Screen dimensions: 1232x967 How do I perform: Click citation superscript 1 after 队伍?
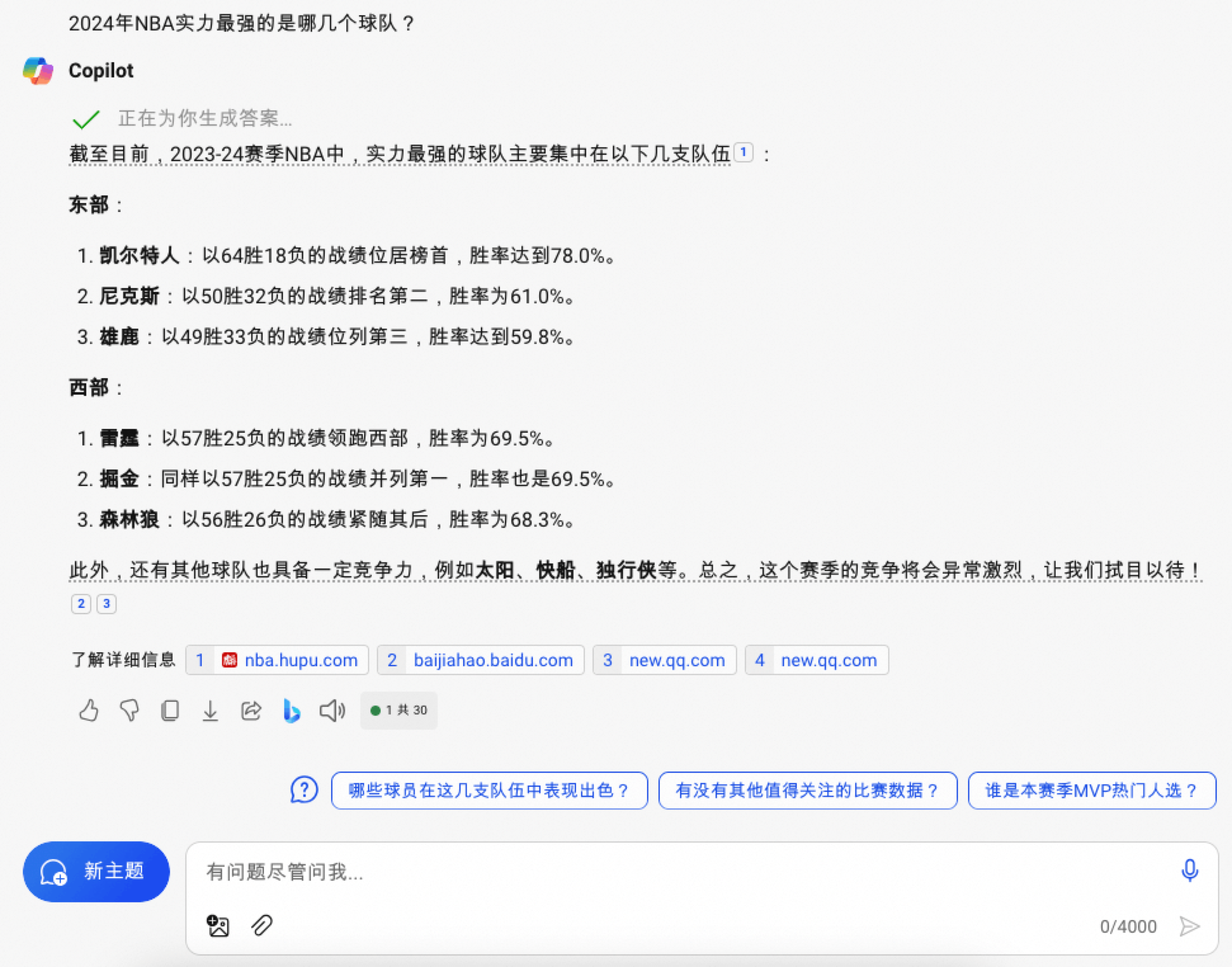(743, 152)
